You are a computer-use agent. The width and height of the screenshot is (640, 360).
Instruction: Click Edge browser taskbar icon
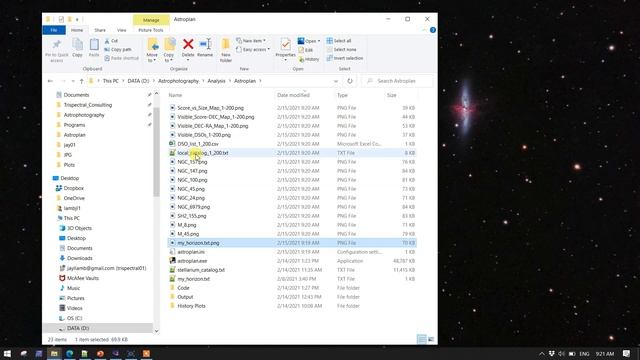pos(69,353)
